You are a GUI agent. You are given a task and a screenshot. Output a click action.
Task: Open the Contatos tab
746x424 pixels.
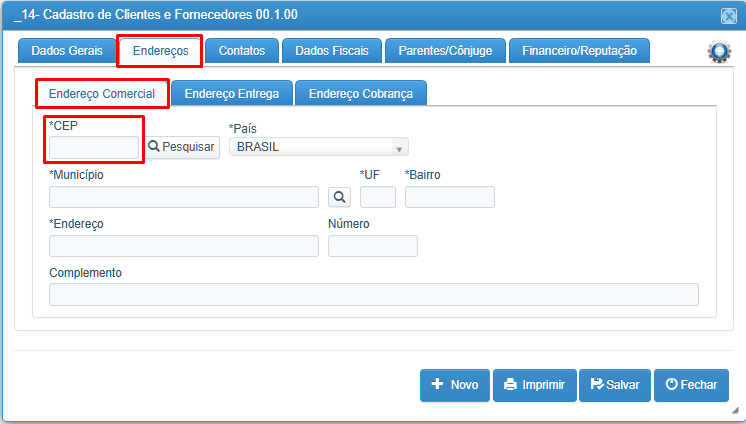[x=242, y=51]
